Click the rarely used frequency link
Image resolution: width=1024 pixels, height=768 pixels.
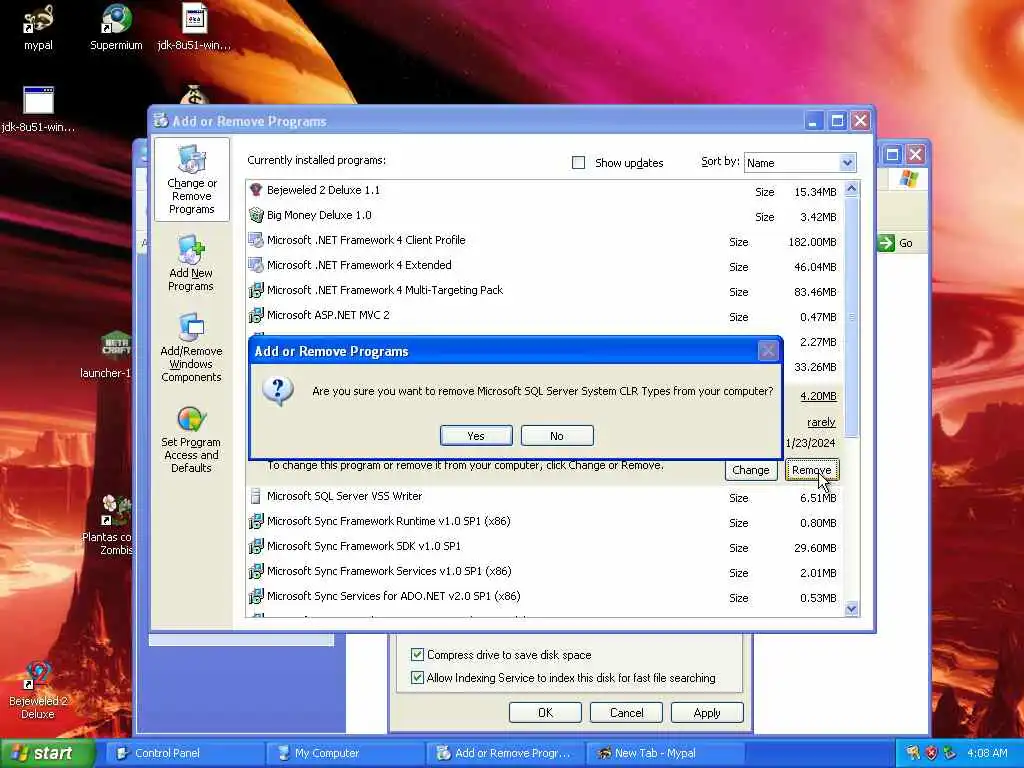[x=822, y=422]
